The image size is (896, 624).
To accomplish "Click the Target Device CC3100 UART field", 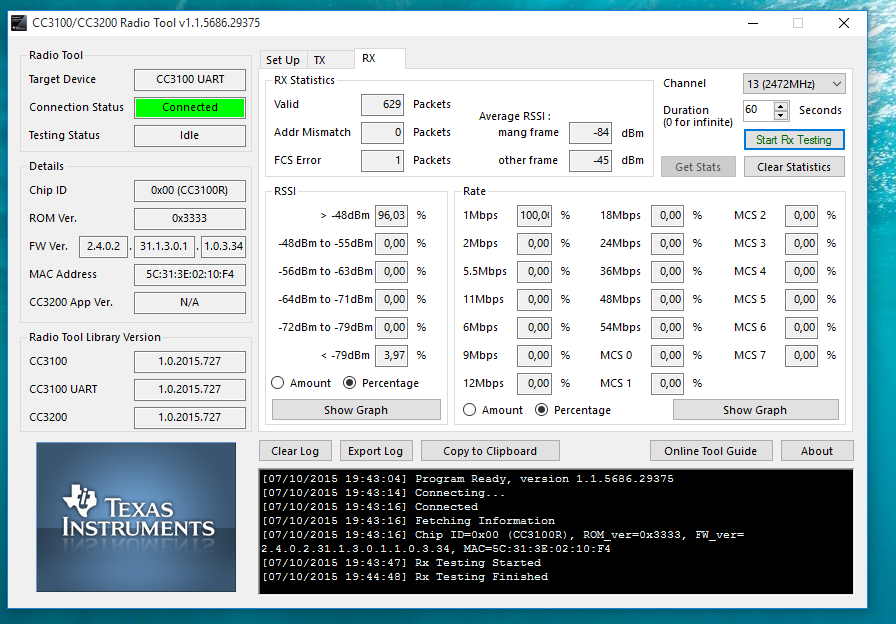I will (x=190, y=79).
